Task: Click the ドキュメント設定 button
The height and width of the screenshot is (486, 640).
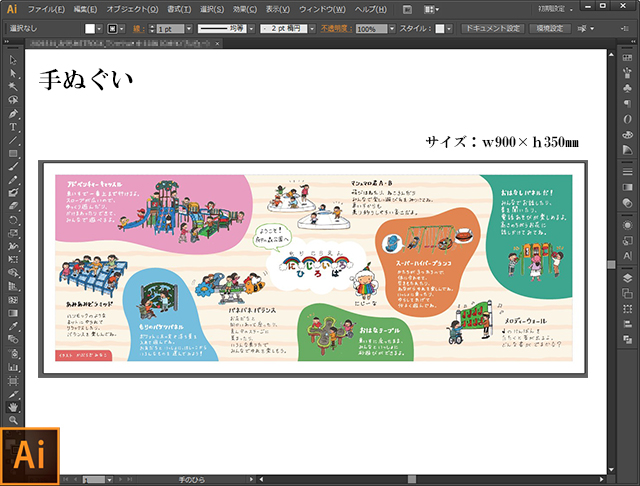Action: pos(492,30)
